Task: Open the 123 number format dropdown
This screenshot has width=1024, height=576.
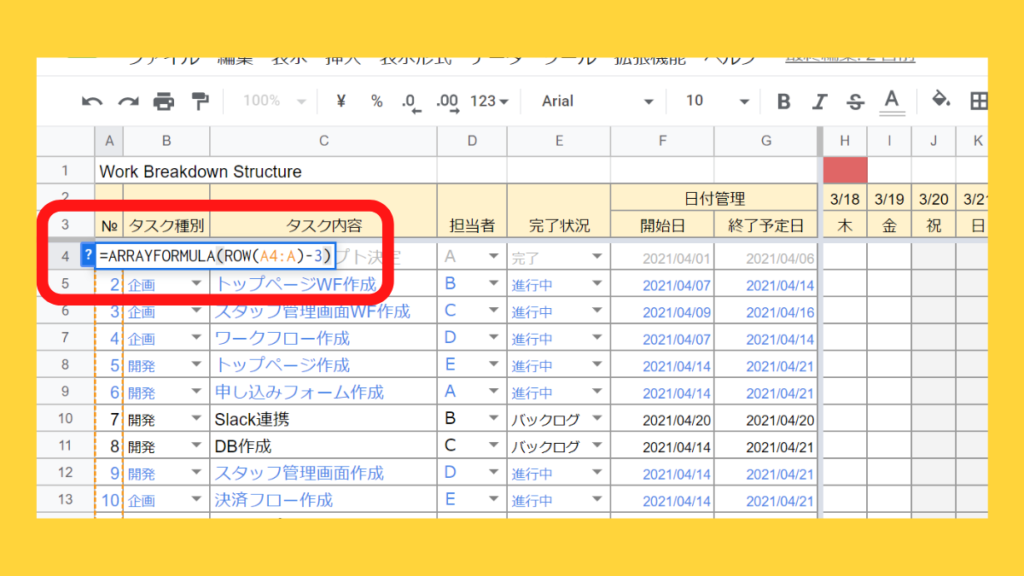Action: 489,101
